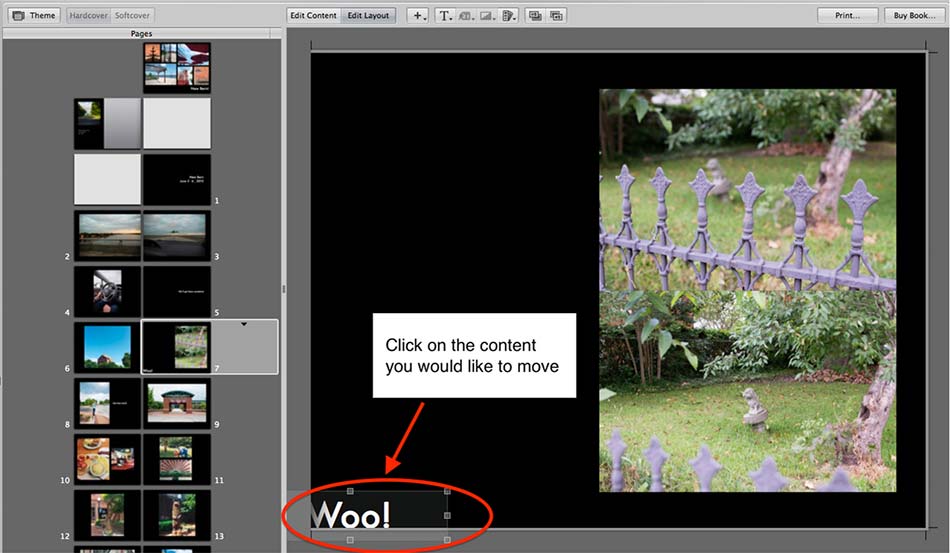Select the Woo! text box
The image size is (950, 553).
(380, 515)
